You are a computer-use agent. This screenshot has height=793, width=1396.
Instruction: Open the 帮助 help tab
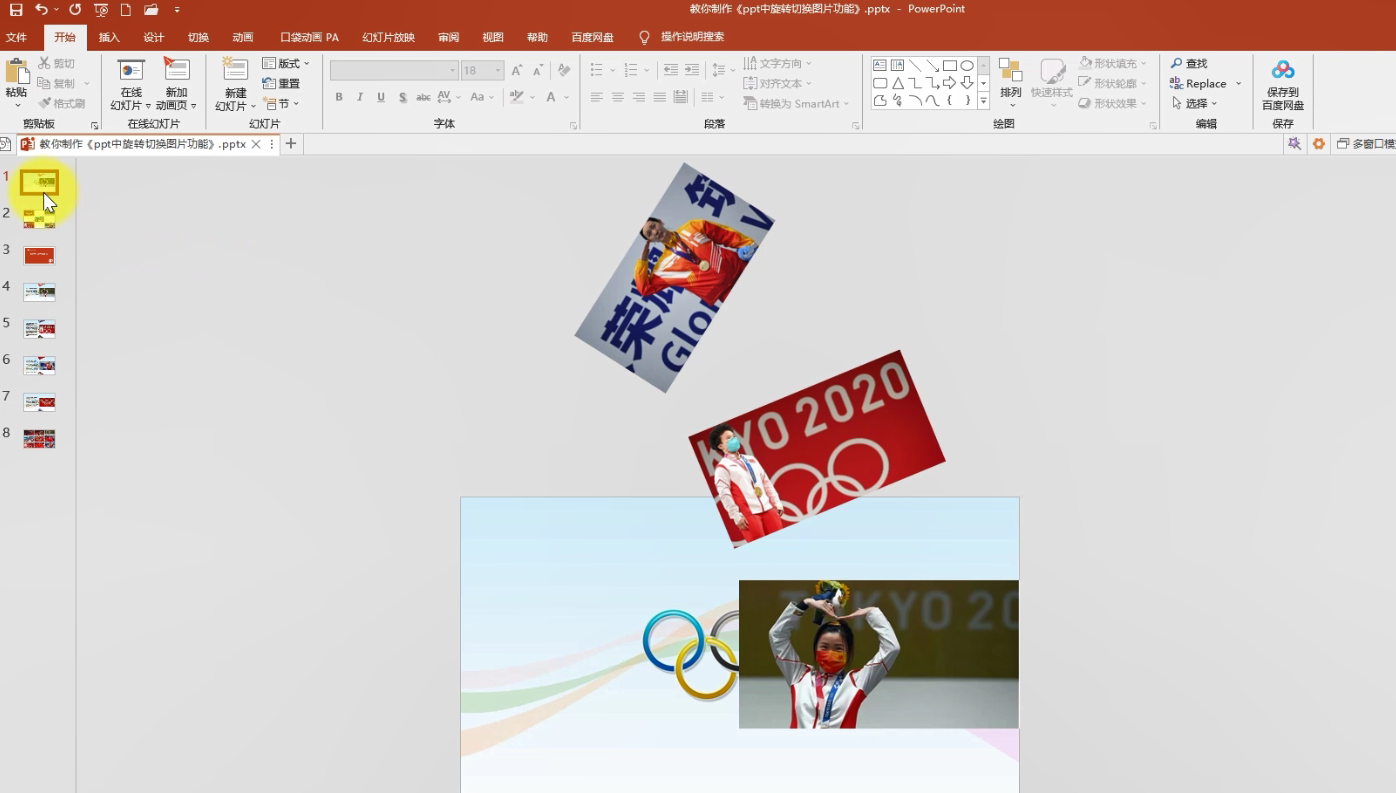coord(537,37)
